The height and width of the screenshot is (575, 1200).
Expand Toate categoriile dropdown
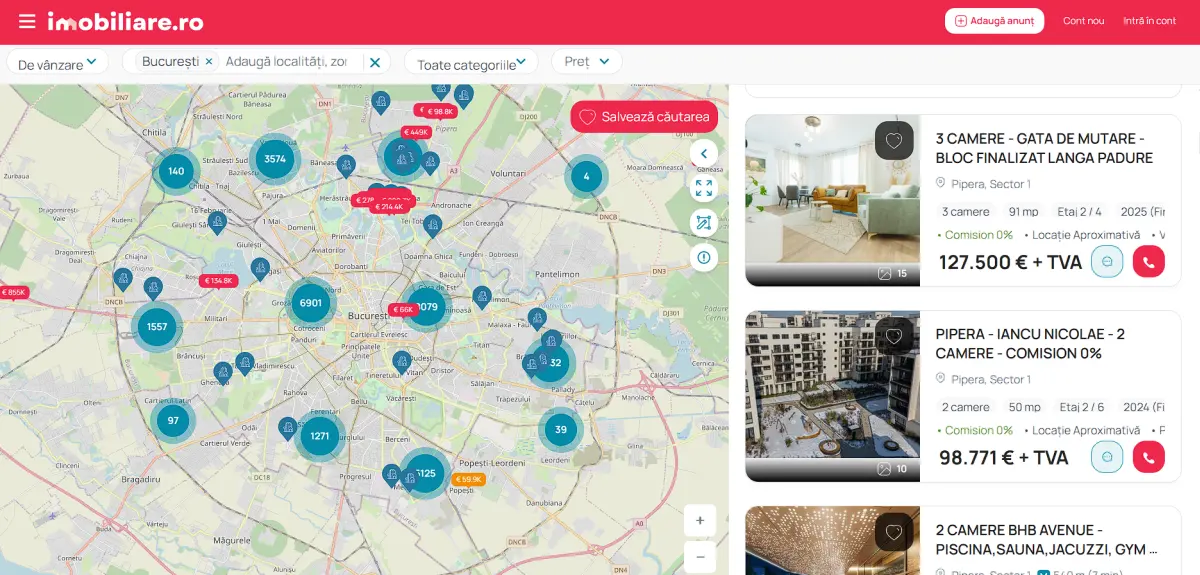tap(471, 62)
